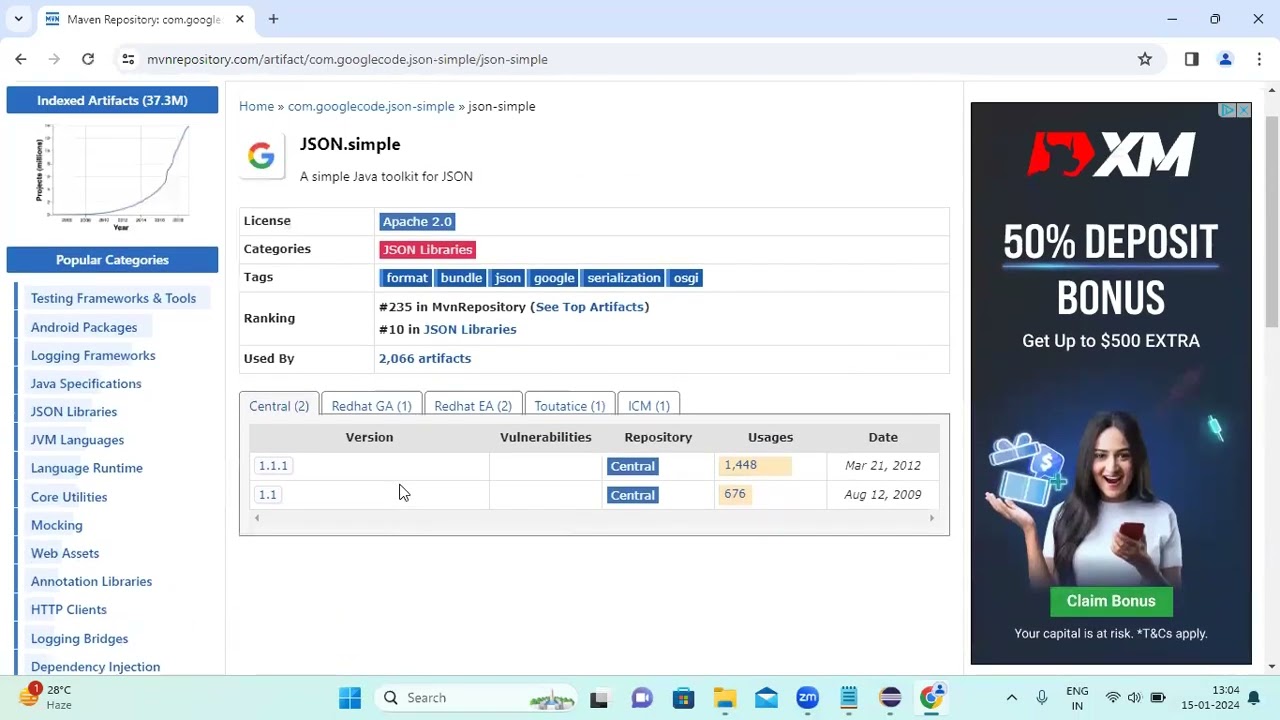Click the serialization tag
This screenshot has height=720, width=1280.
pyautogui.click(x=624, y=278)
